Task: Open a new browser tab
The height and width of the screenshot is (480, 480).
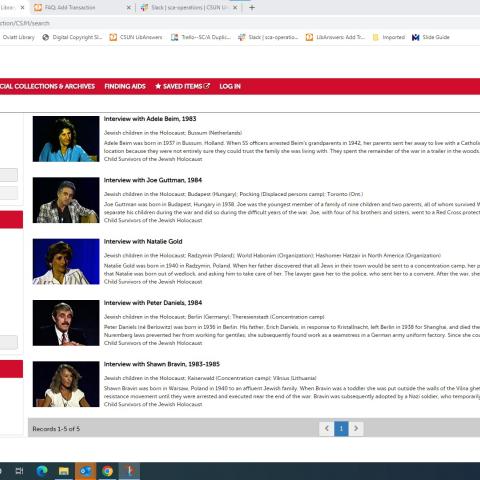Action: [x=252, y=7]
